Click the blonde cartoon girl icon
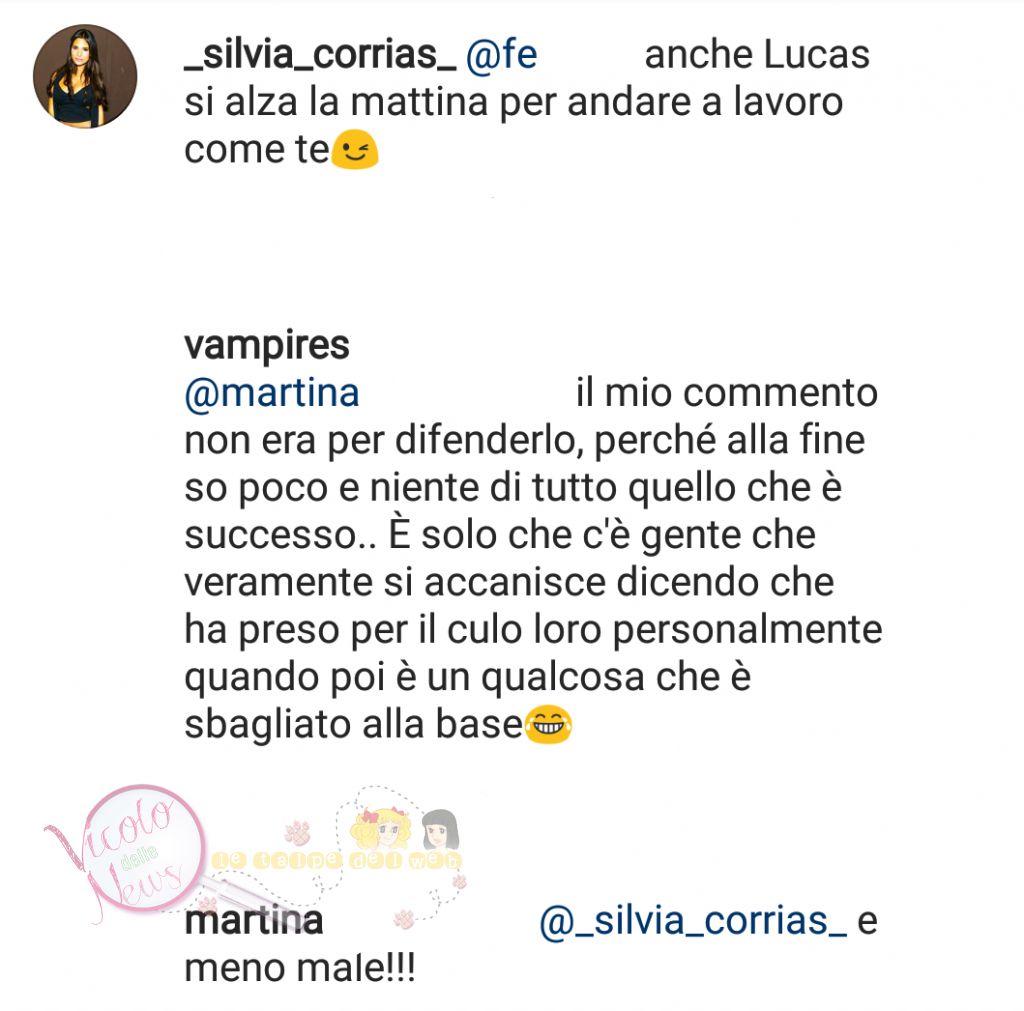Screen dimensions: 1024x1011 [381, 829]
